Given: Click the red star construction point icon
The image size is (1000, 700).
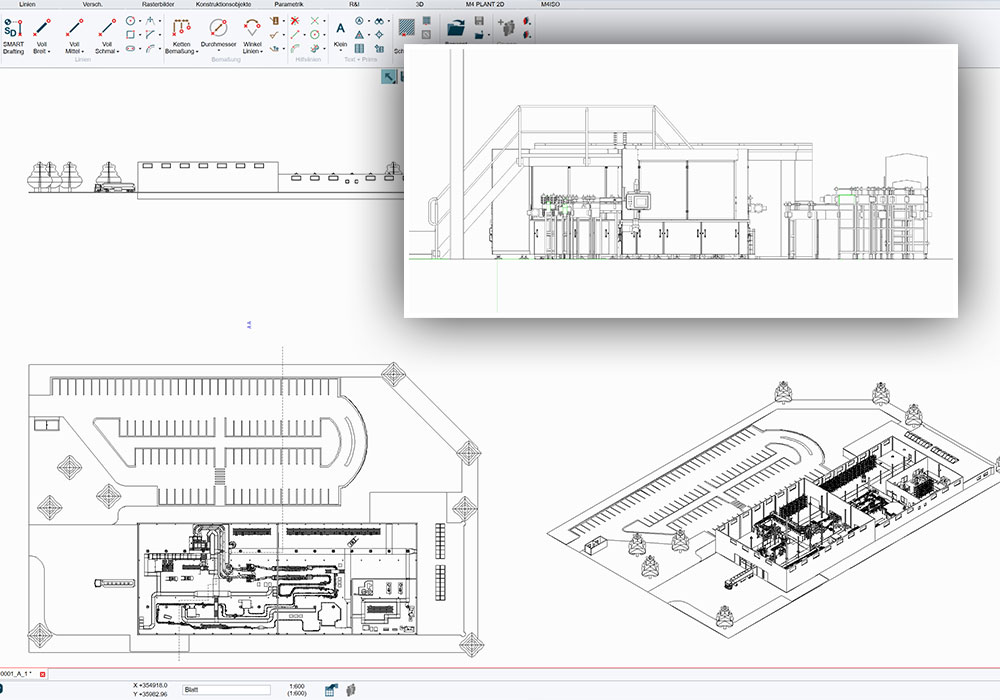Looking at the screenshot, I should click(295, 21).
